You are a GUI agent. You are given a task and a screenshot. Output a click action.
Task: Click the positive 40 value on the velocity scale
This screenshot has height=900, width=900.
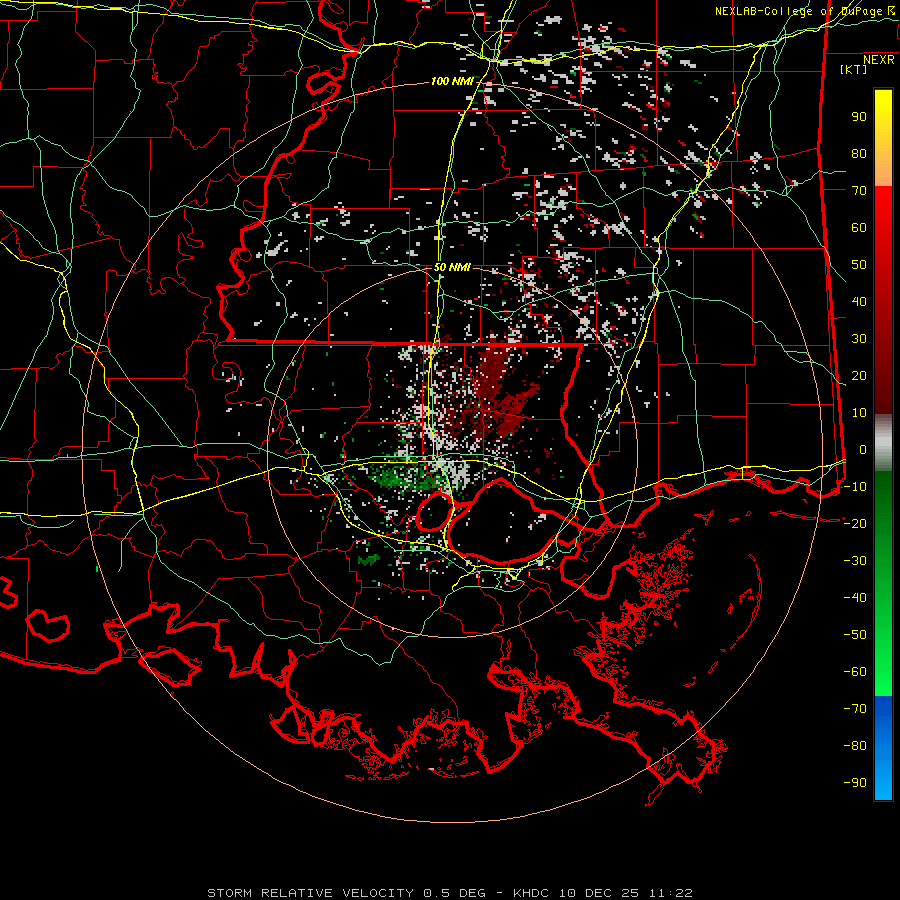pyautogui.click(x=859, y=301)
